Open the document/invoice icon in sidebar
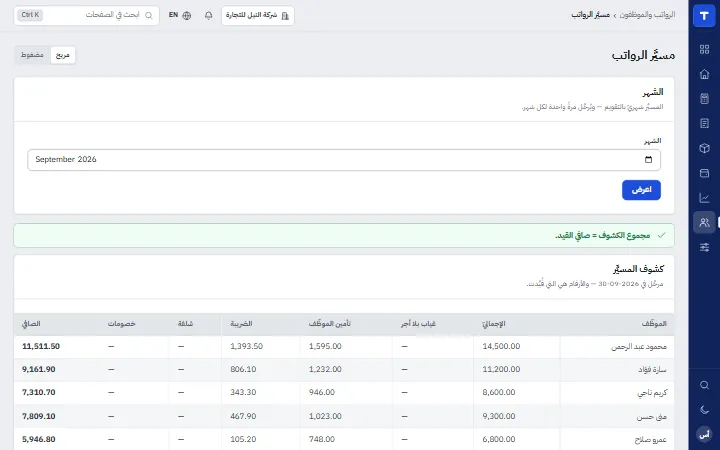The width and height of the screenshot is (720, 450). pos(704,124)
